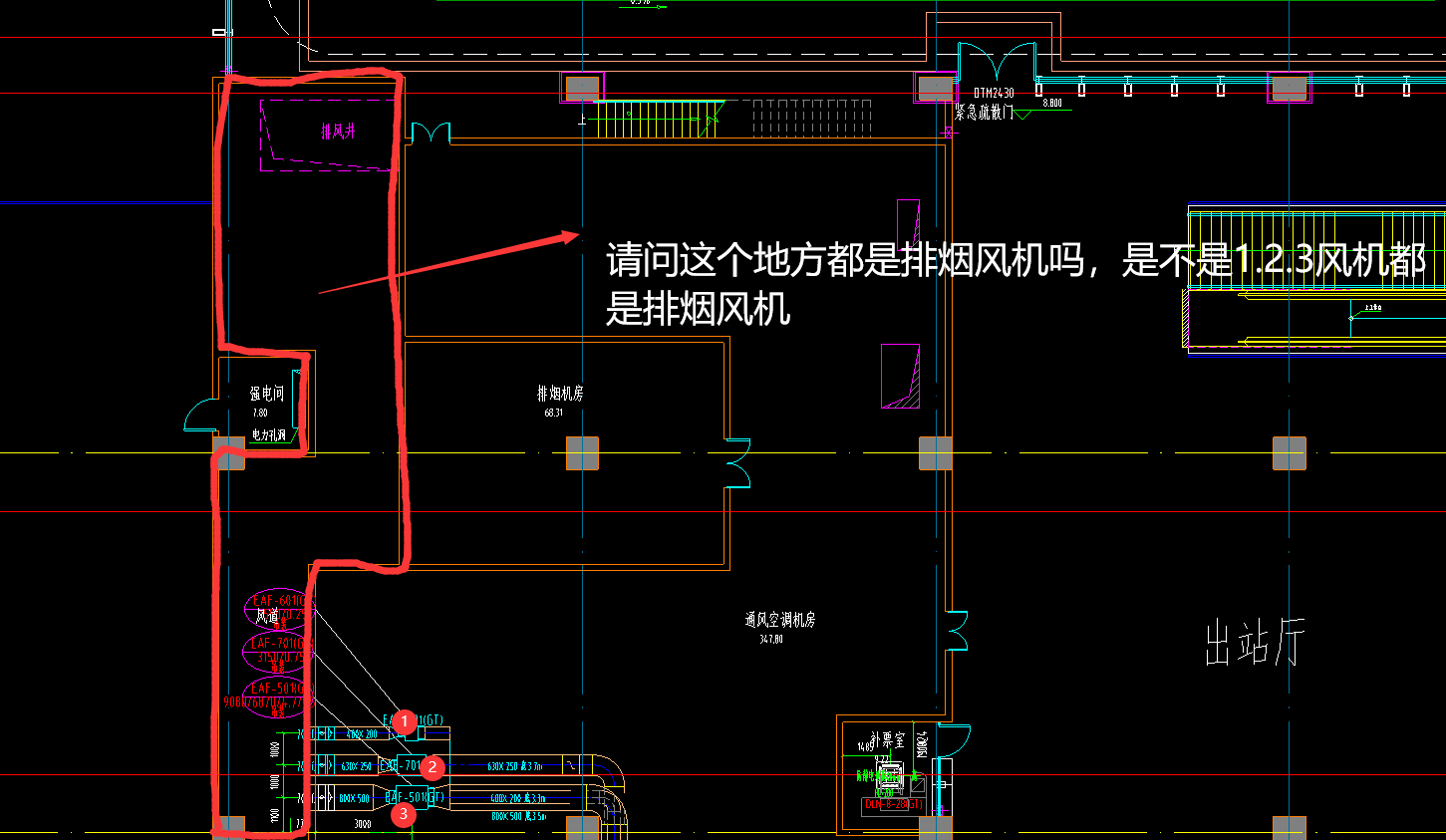This screenshot has width=1446, height=840.
Task: Select the 8.800 elevation mark
Action: [x=1052, y=103]
